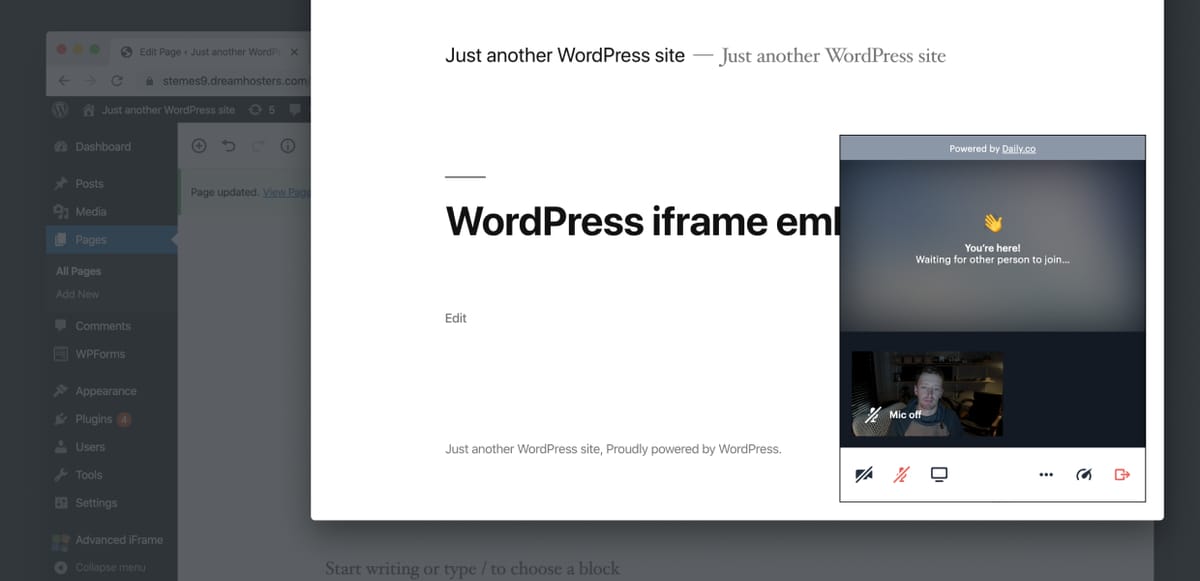Unmute the microphone in the call
Viewport: 1200px width, 581px height.
click(x=900, y=474)
